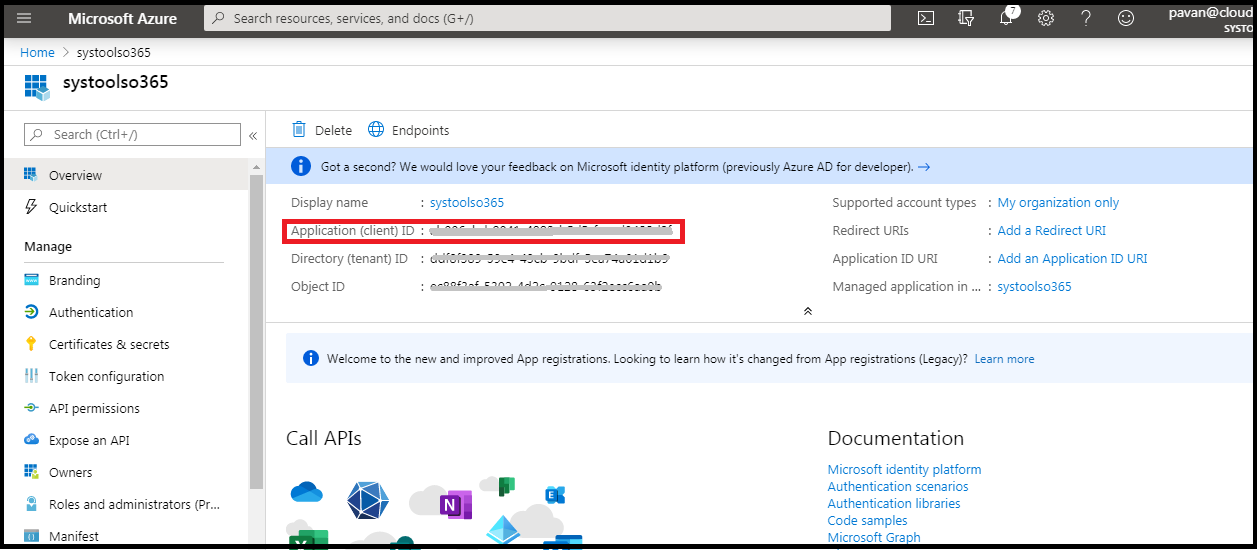Focus the sidebar Search (Ctrl+/) field
The width and height of the screenshot is (1257, 550).
(132, 134)
